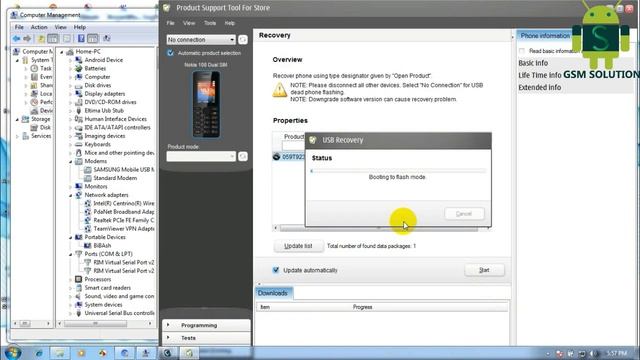
Task: Toggle Read basic information checkbox
Action: pos(522,51)
